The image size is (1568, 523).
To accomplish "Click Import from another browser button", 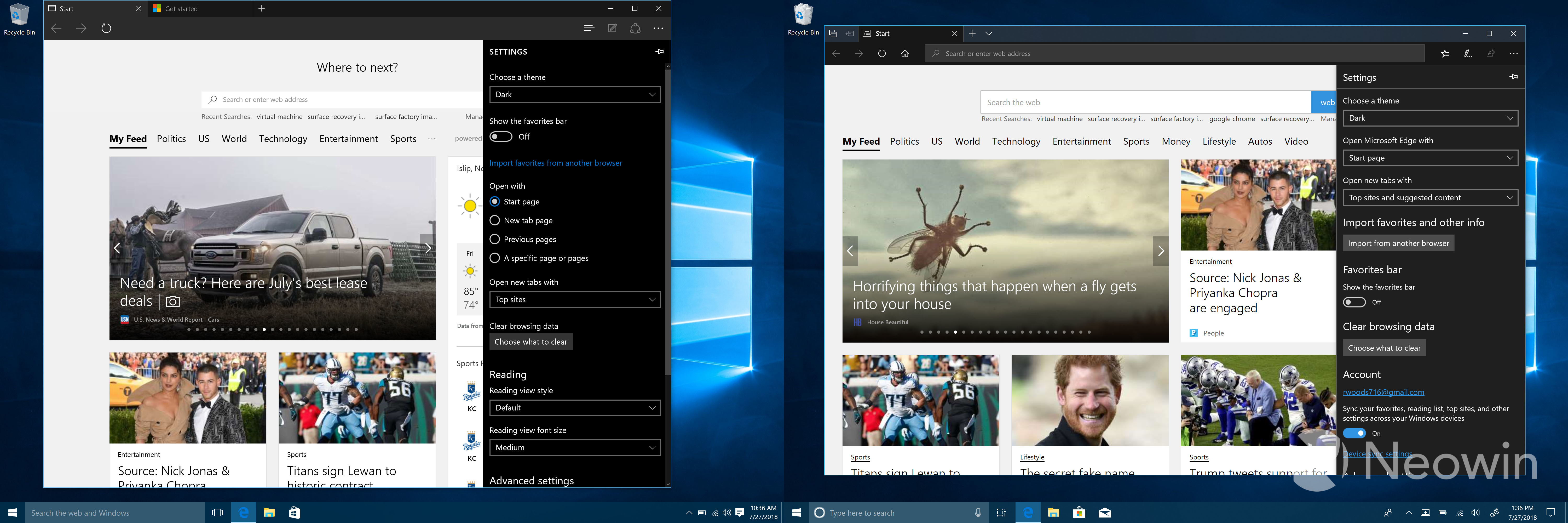I will pyautogui.click(x=1398, y=243).
